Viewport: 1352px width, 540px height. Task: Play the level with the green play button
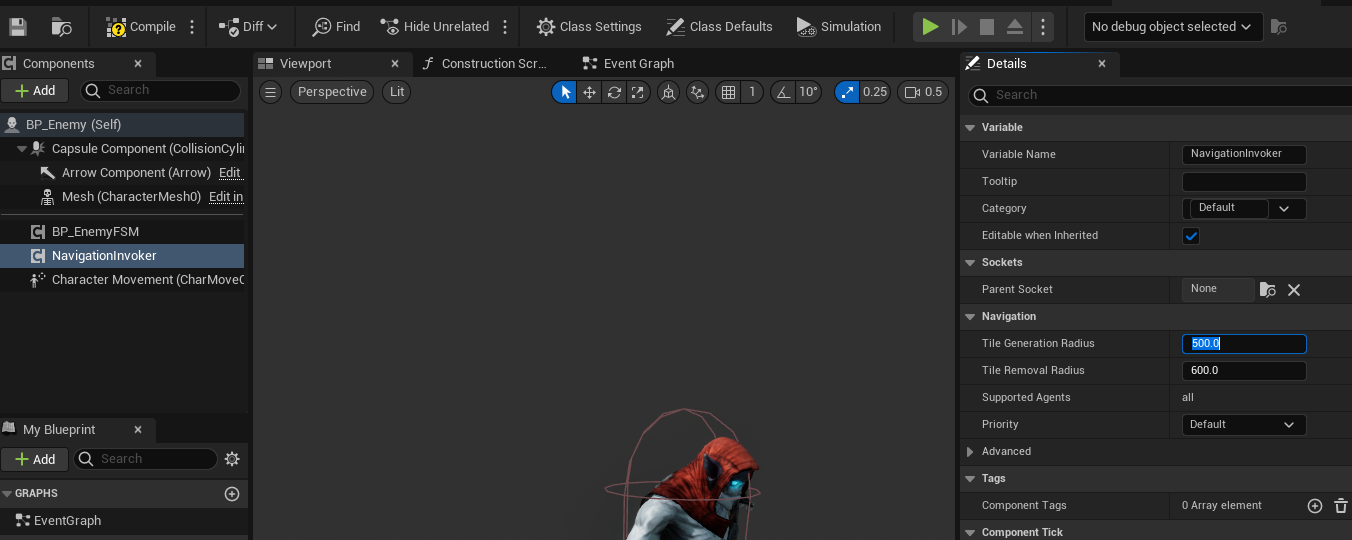pyautogui.click(x=930, y=27)
